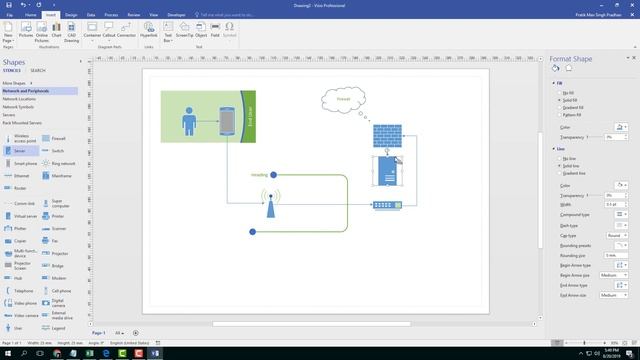This screenshot has height=360, width=640.
Task: Insert Pictures from the ribbon
Action: pos(26,30)
